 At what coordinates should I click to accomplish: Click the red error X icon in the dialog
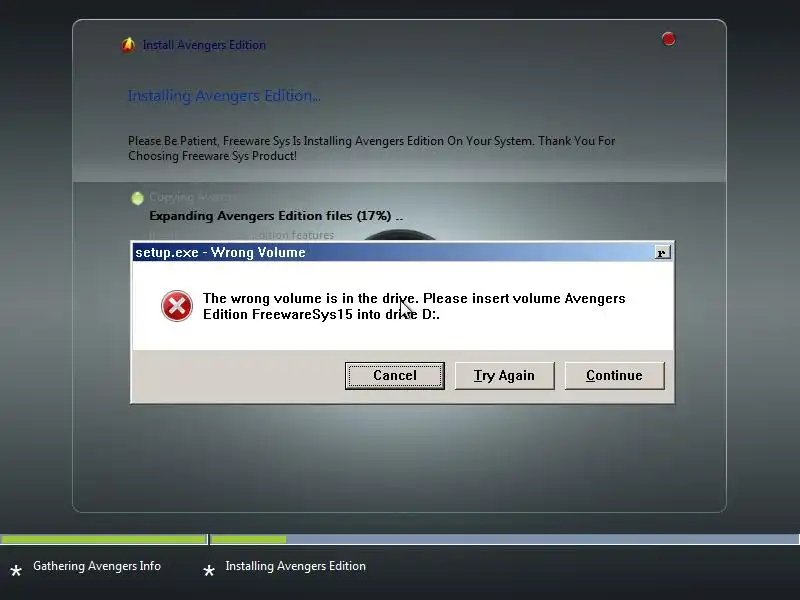pyautogui.click(x=177, y=306)
